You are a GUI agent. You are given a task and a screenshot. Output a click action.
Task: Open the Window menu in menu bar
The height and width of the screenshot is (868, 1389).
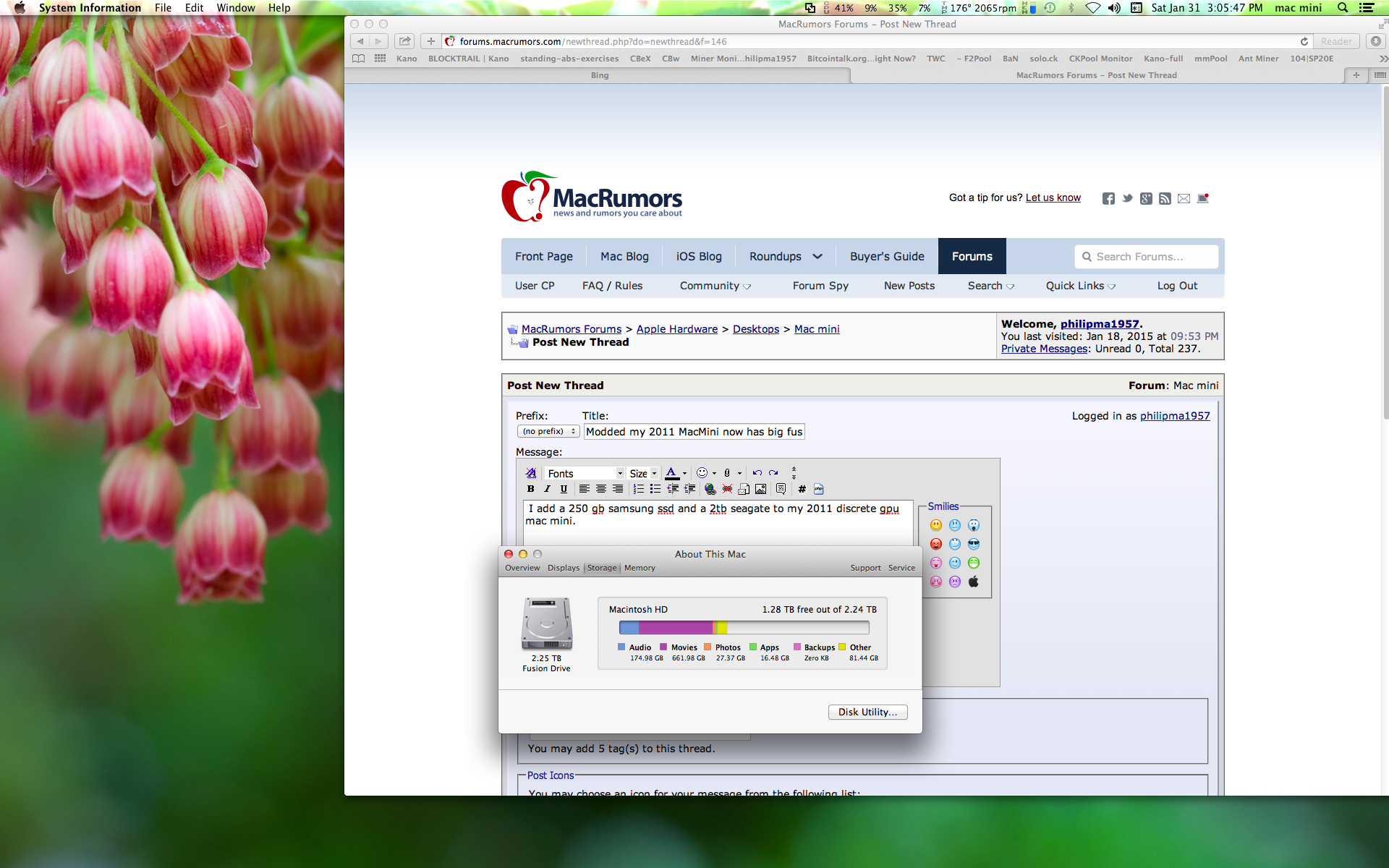click(x=236, y=8)
